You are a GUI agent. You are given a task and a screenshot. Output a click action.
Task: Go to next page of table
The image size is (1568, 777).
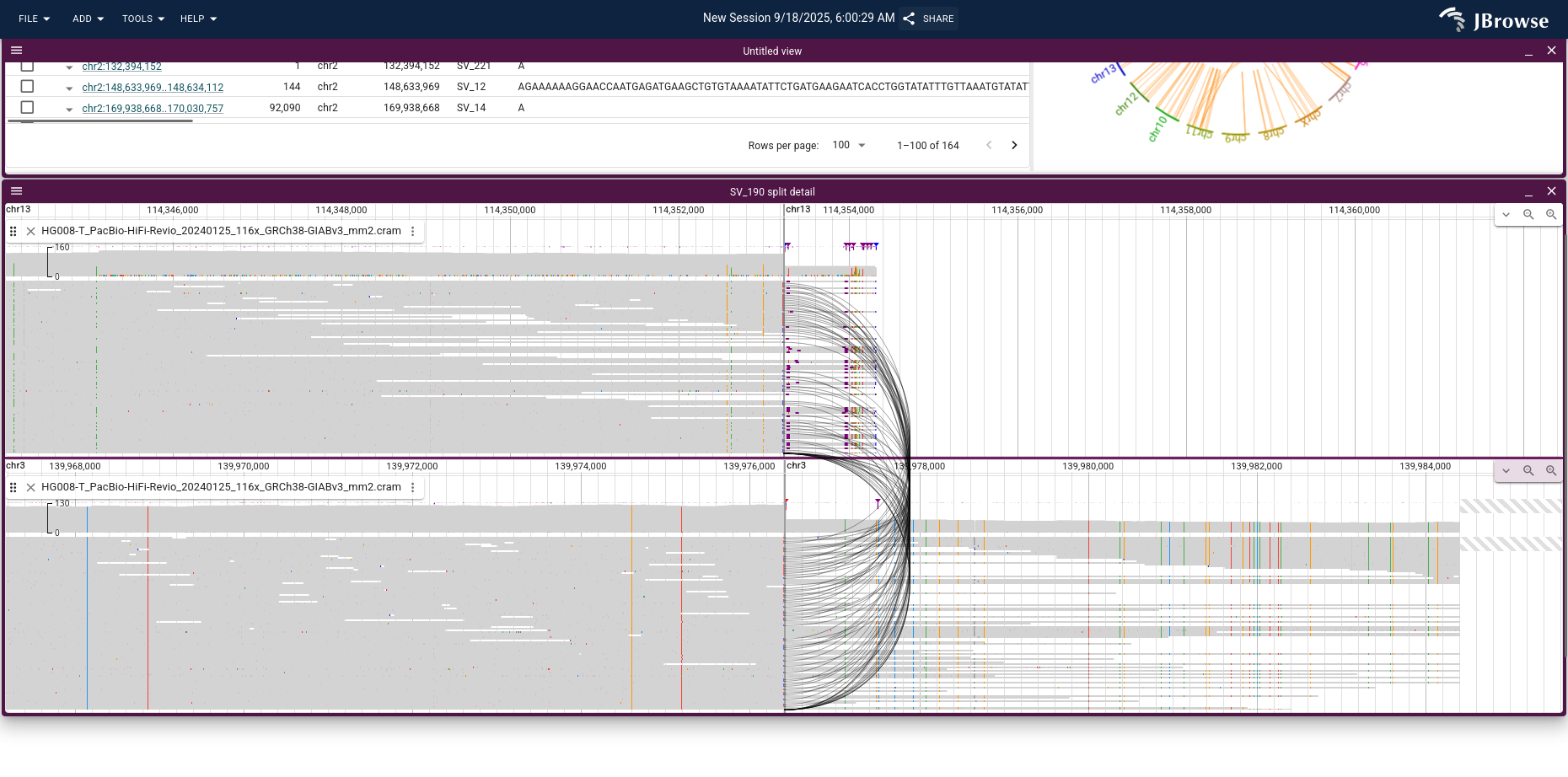point(1014,145)
